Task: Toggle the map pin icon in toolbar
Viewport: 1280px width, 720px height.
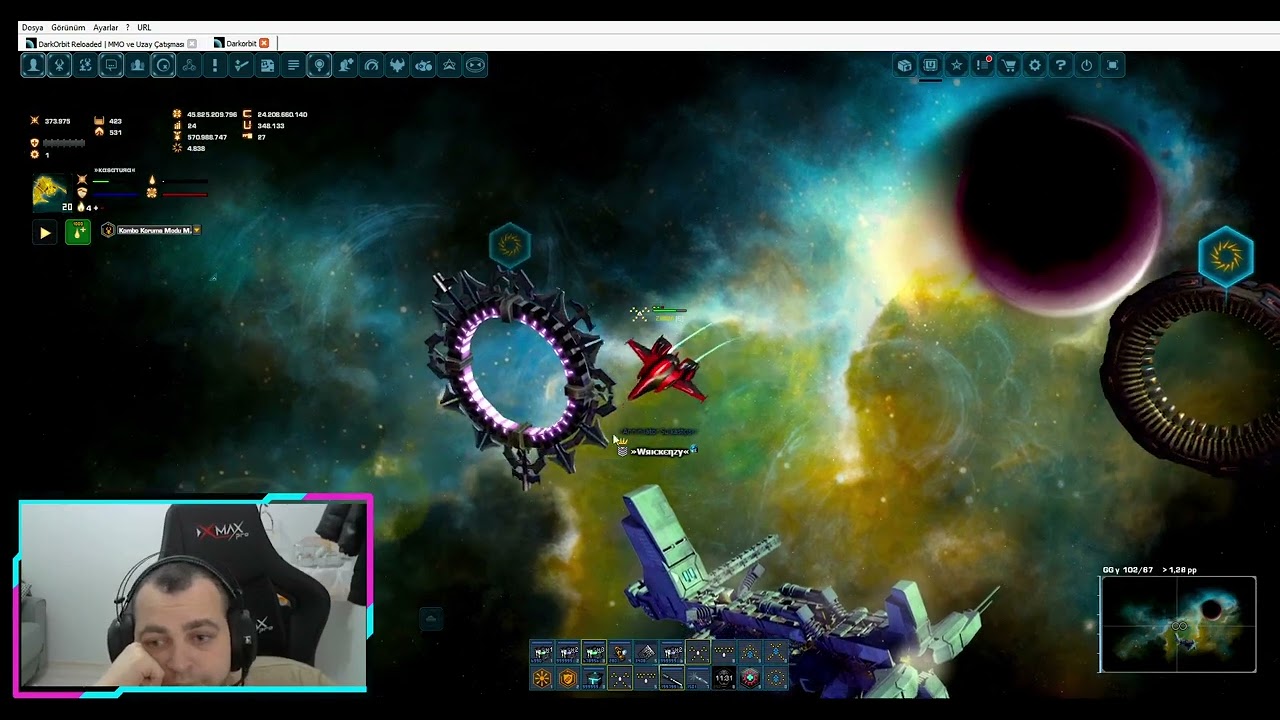Action: (x=319, y=65)
